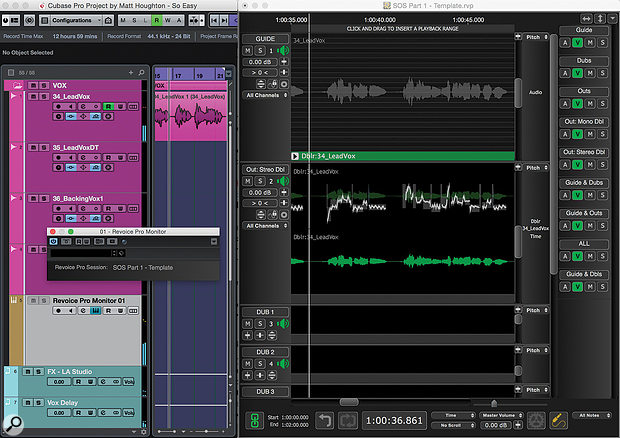Image resolution: width=620 pixels, height=438 pixels.
Task: Select the 35_LeadVoxDT track in Cubase
Action: (x=76, y=147)
